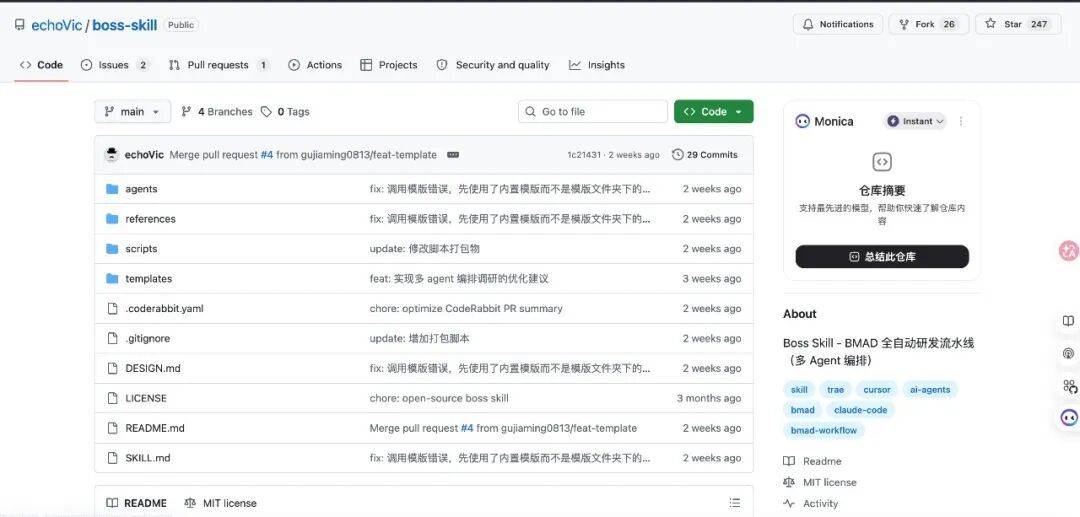
Task: Click the scripts folder icon
Action: point(112,249)
